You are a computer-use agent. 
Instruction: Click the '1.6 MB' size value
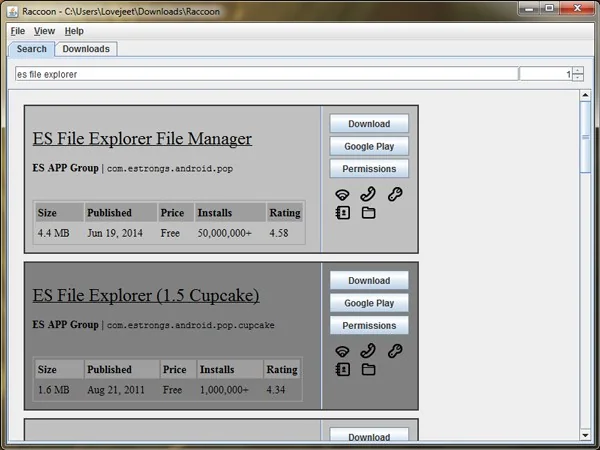54,390
